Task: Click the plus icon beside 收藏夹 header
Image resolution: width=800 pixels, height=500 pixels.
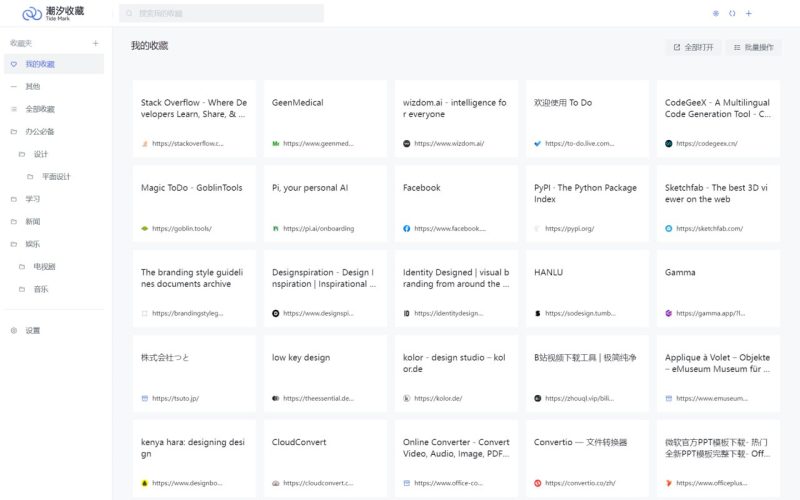Action: pyautogui.click(x=96, y=43)
